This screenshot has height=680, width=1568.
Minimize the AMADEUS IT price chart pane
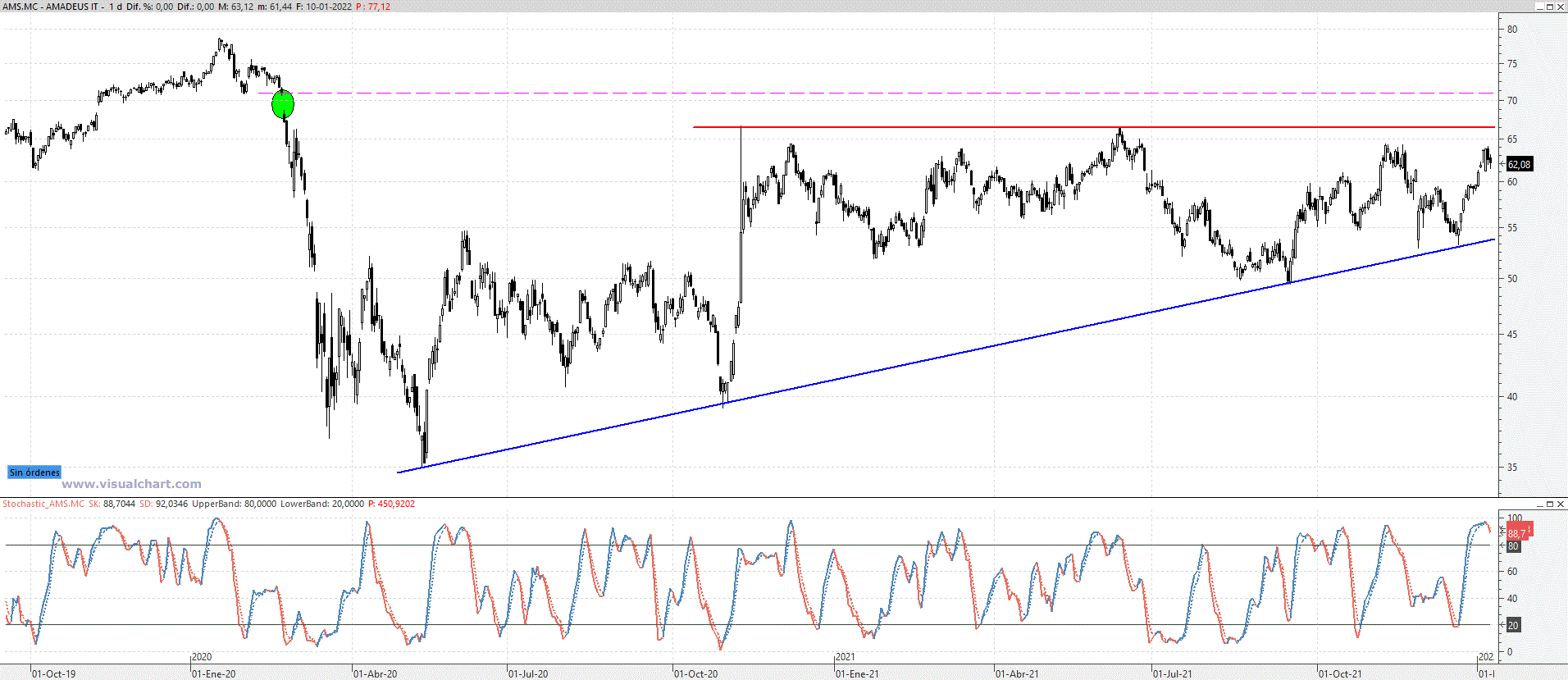click(1539, 7)
